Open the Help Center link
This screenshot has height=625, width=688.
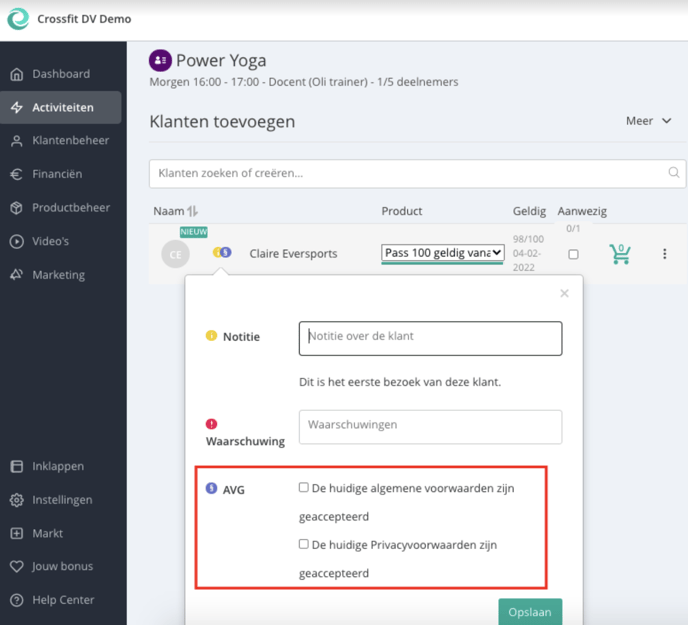63,600
